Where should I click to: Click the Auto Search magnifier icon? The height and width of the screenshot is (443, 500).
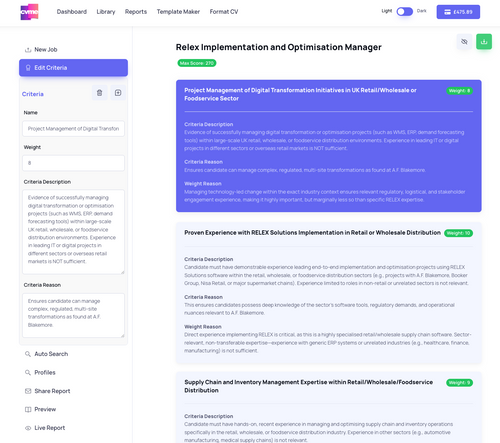[x=28, y=354]
